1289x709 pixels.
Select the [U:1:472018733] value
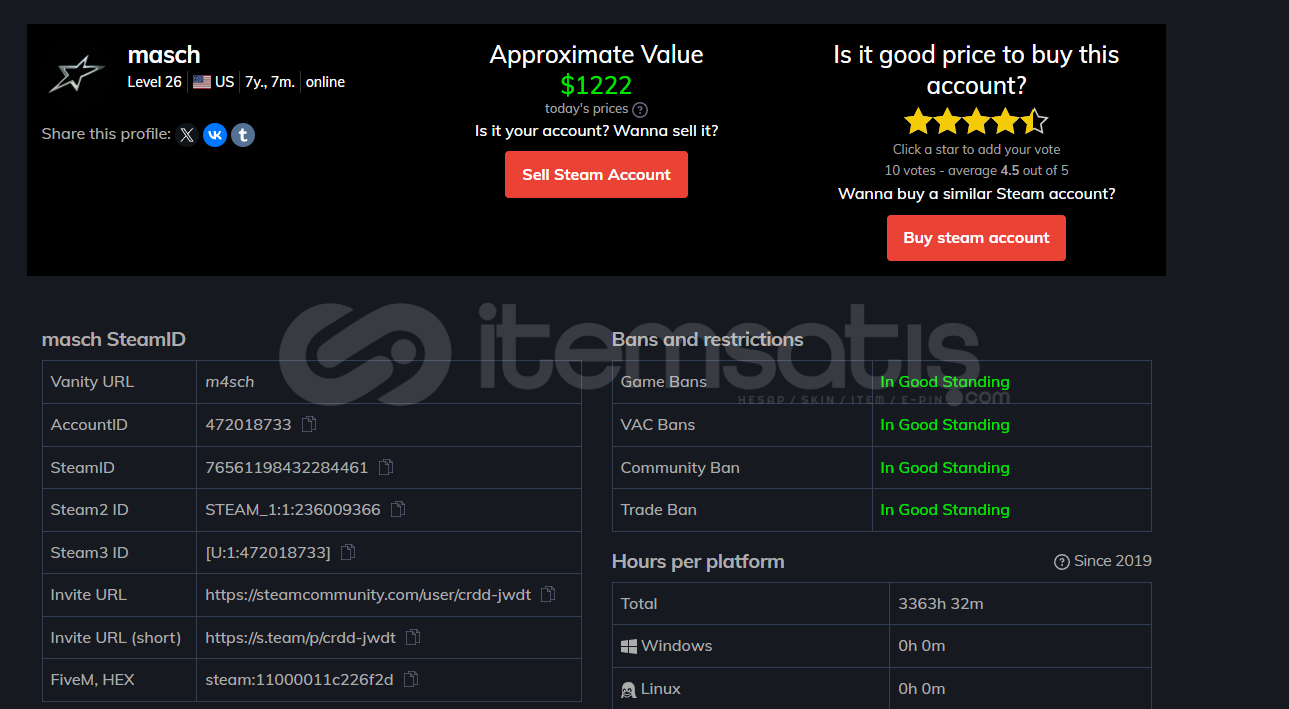[268, 552]
